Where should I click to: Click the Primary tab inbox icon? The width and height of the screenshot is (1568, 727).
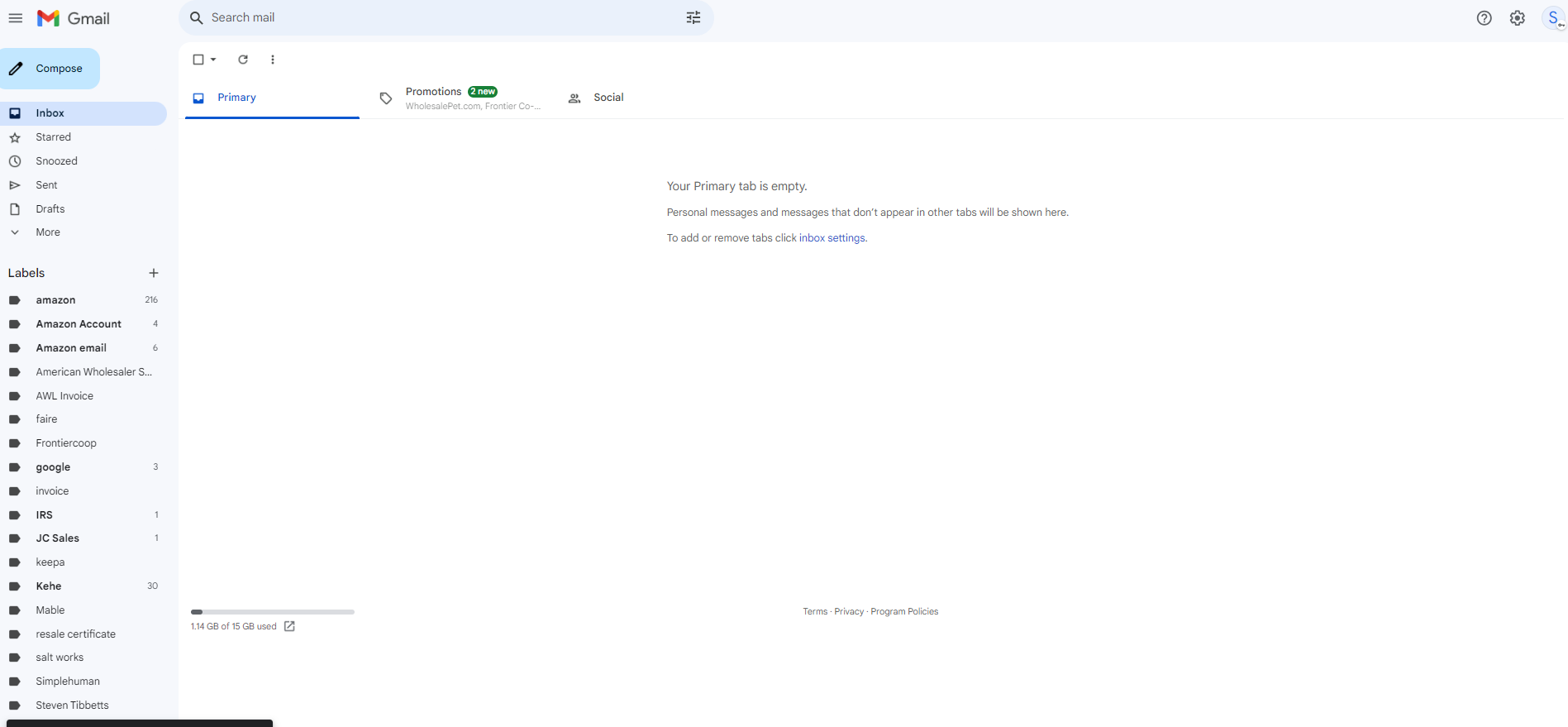coord(198,98)
